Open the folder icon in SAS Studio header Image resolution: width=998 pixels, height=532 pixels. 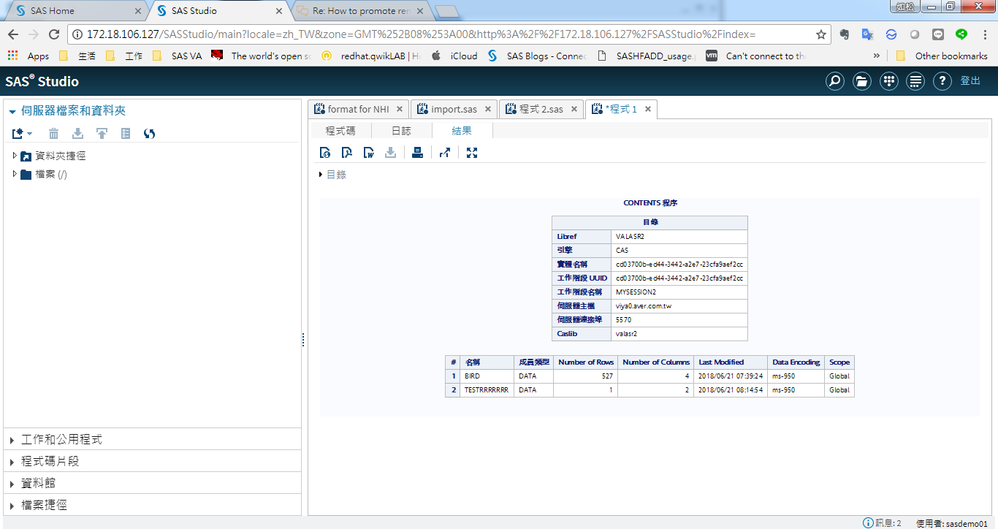(x=861, y=81)
